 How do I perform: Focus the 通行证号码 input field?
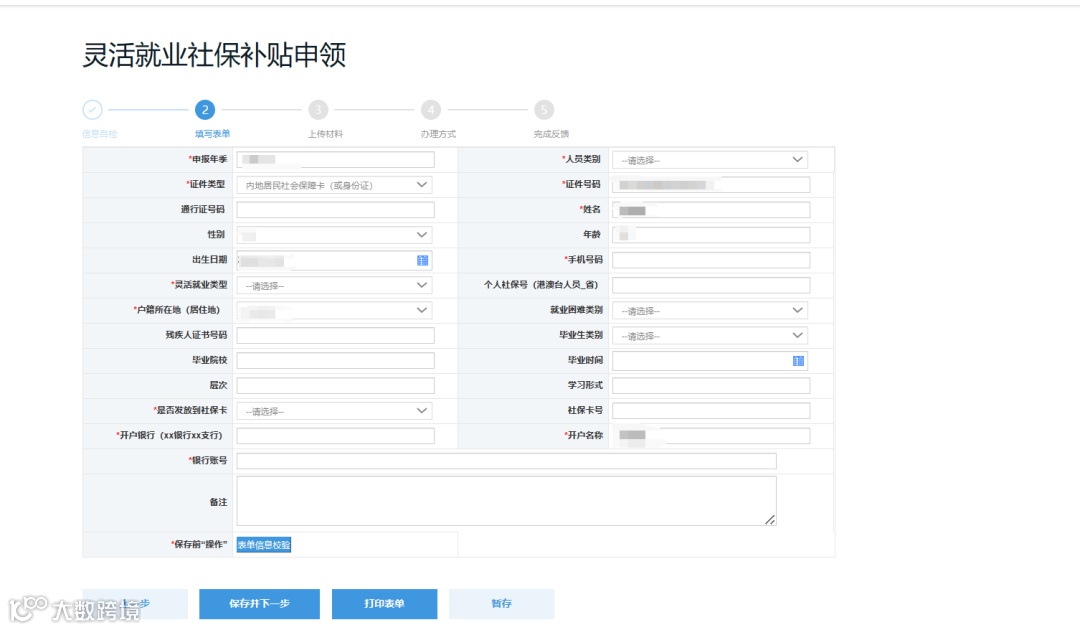(335, 209)
